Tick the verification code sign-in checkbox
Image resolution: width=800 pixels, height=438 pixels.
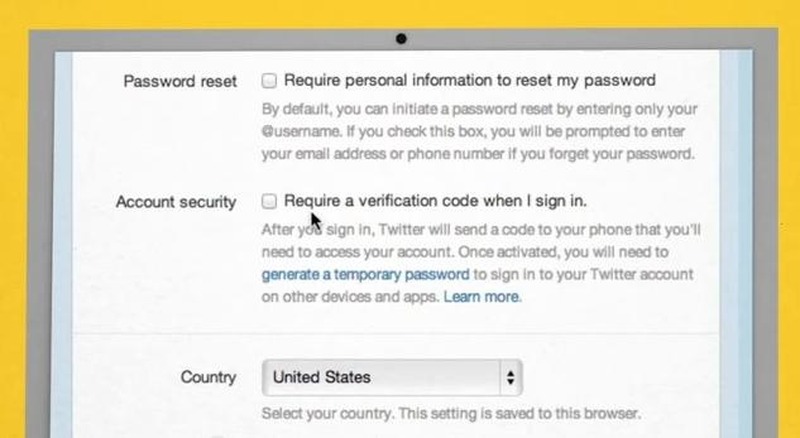coord(269,201)
